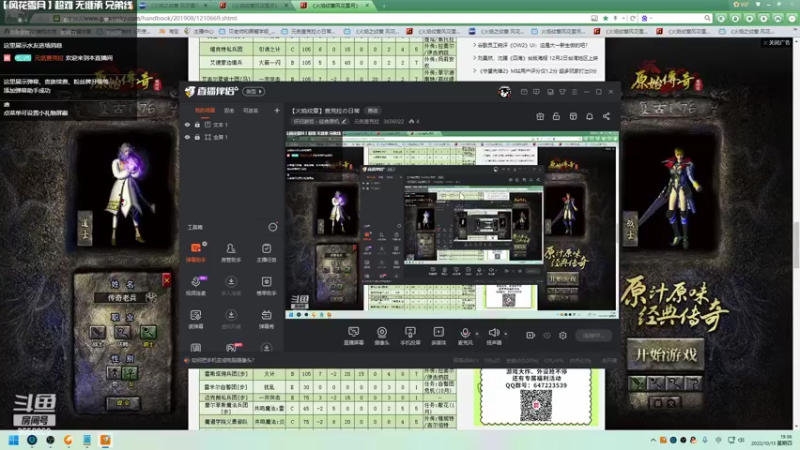Submit character with button below gender

pos(123,403)
